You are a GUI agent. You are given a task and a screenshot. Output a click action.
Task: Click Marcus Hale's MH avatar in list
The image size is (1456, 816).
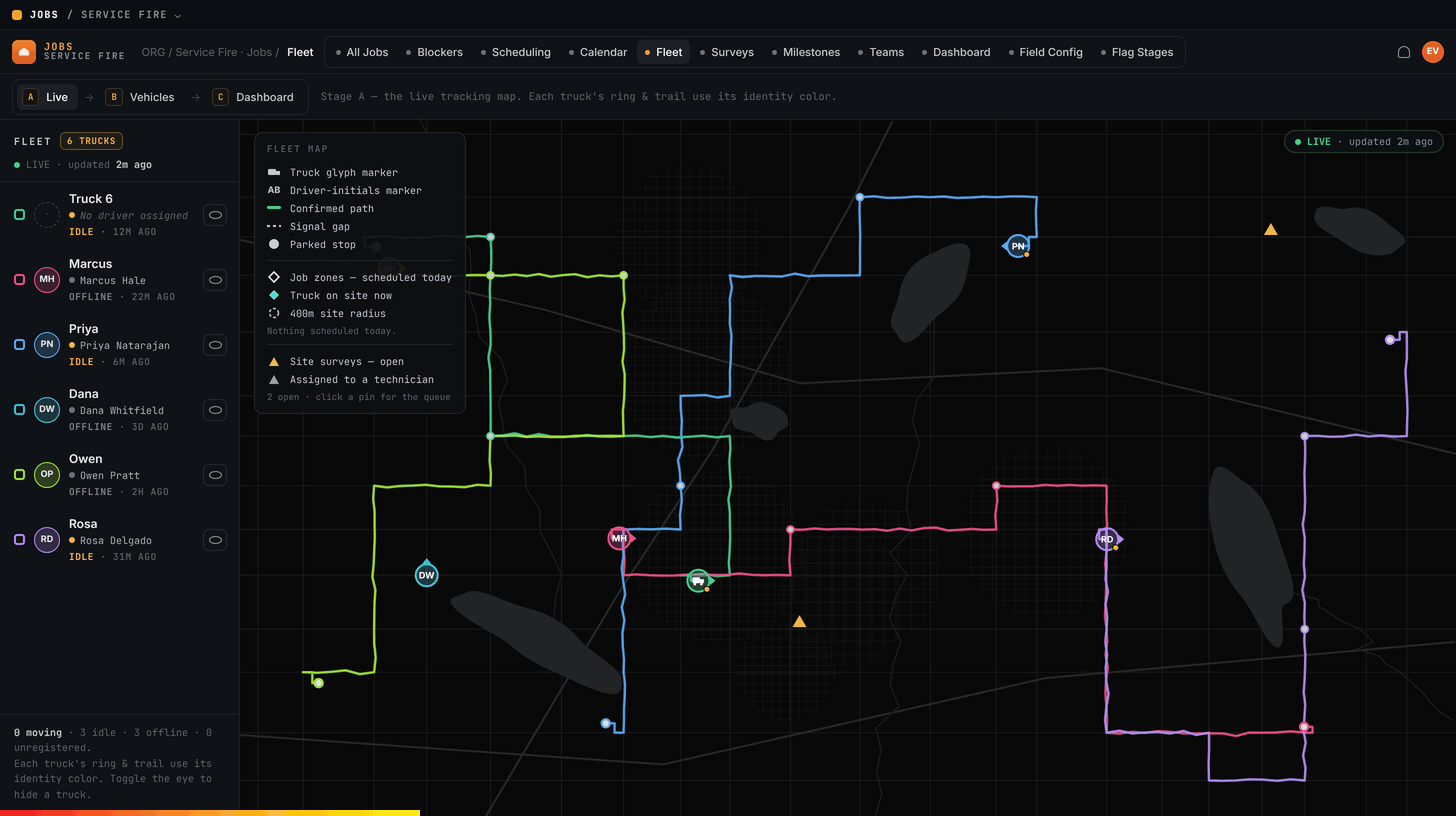[47, 280]
